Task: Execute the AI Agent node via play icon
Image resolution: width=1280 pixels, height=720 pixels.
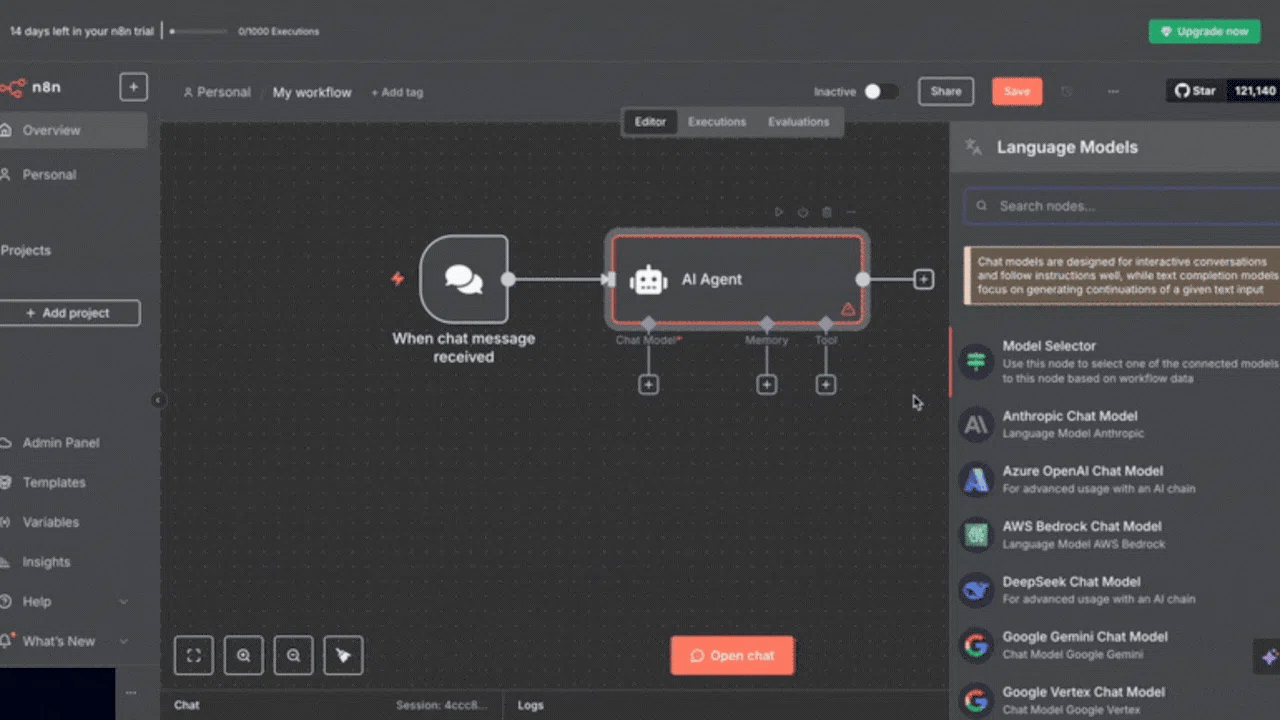Action: point(779,212)
